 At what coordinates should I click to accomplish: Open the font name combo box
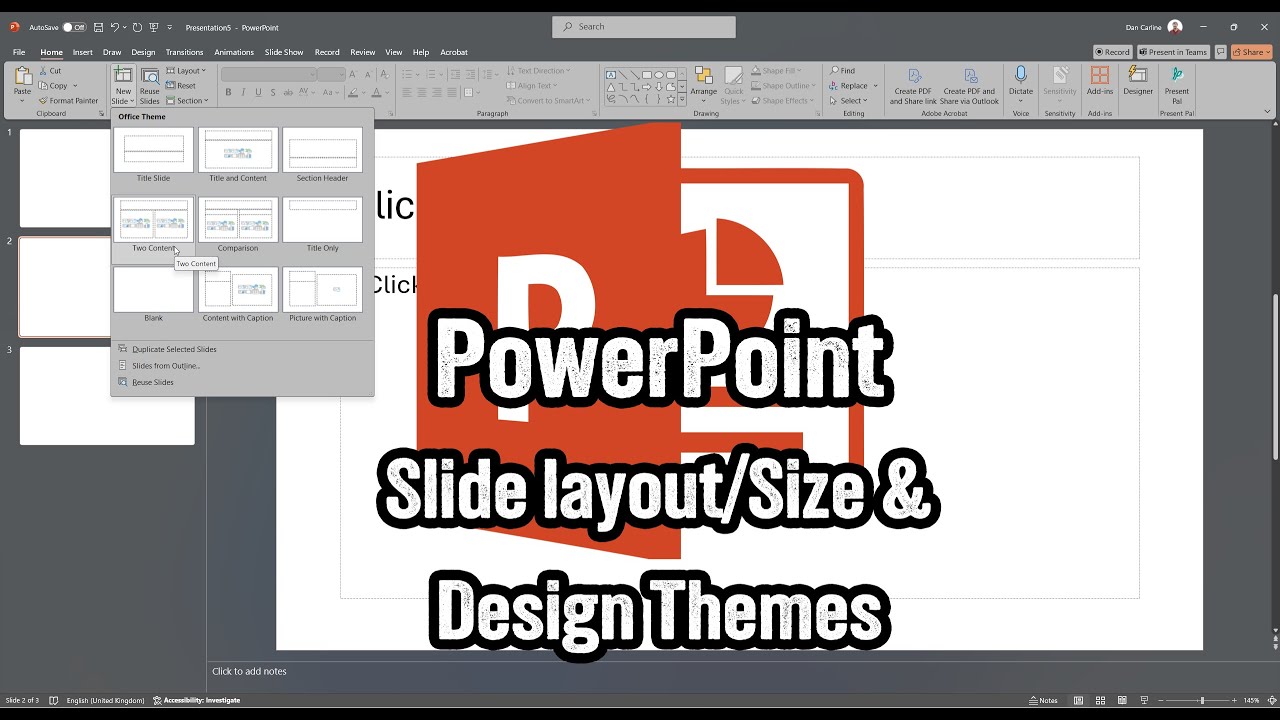click(x=269, y=75)
